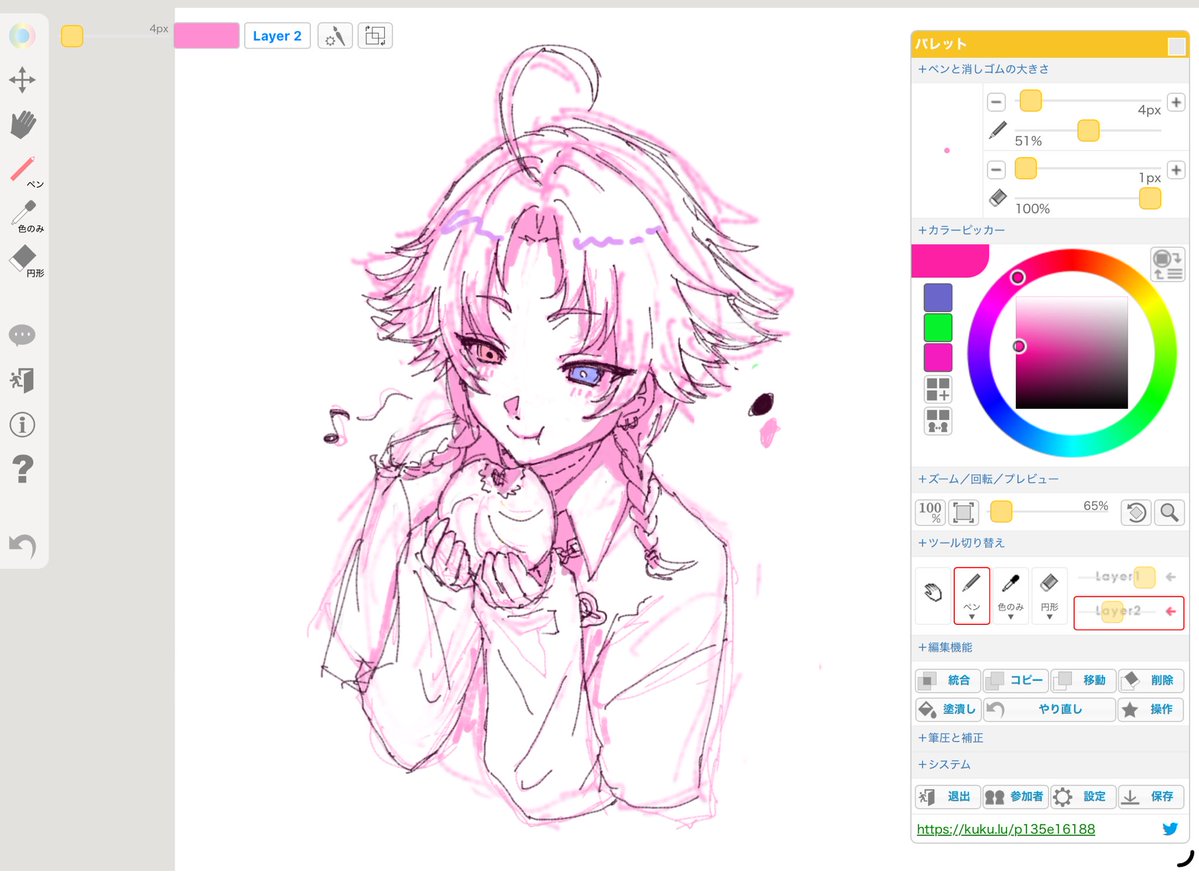The image size is (1199, 872).
Task: Open the eyedropper dropdown in tool switcher
Action: coord(1010,596)
